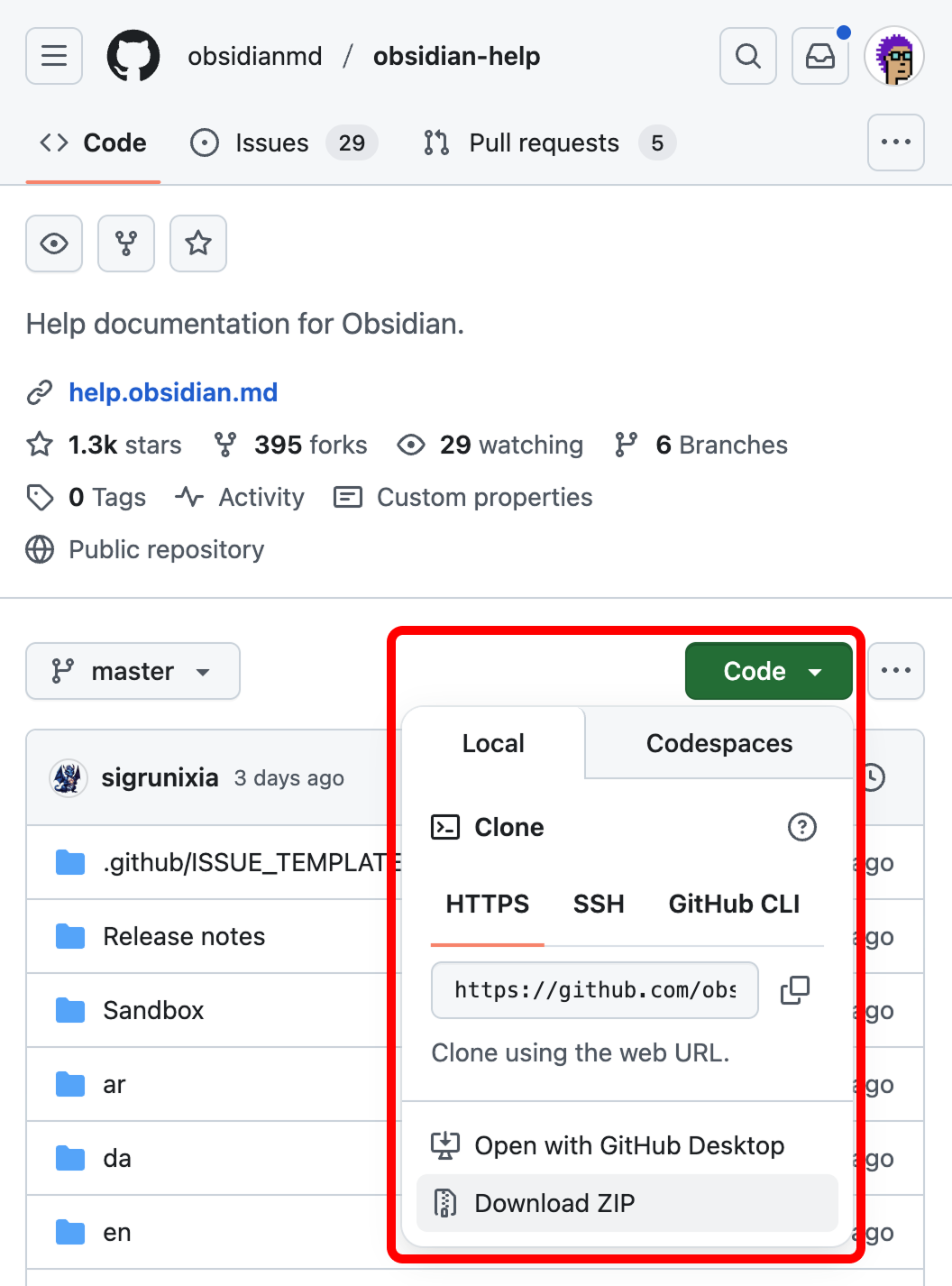Viewport: 952px width, 1286px height.
Task: Fork the repository using the fork icon
Action: pyautogui.click(x=125, y=243)
